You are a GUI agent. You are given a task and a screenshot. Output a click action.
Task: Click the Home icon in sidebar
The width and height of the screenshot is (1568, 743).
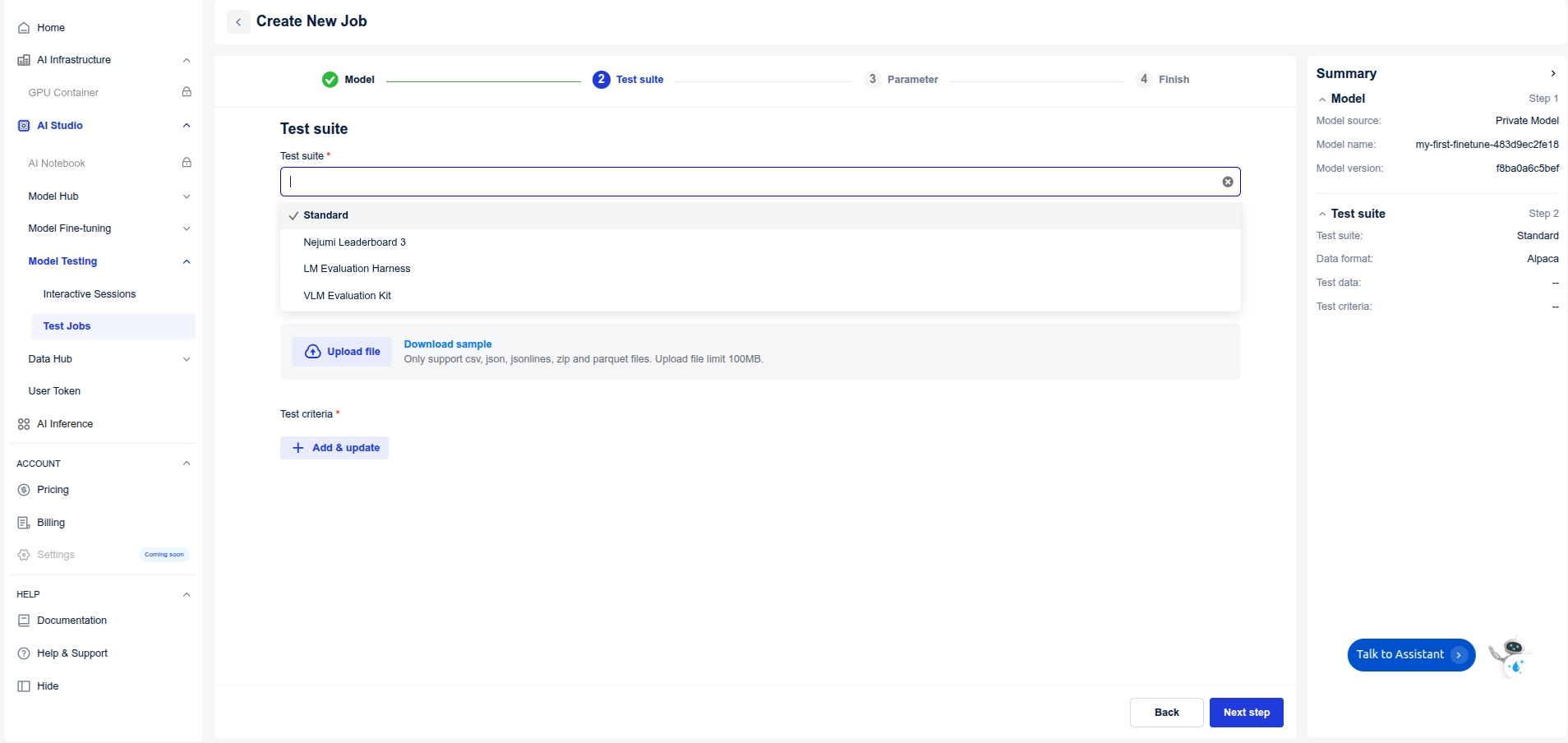pyautogui.click(x=24, y=28)
